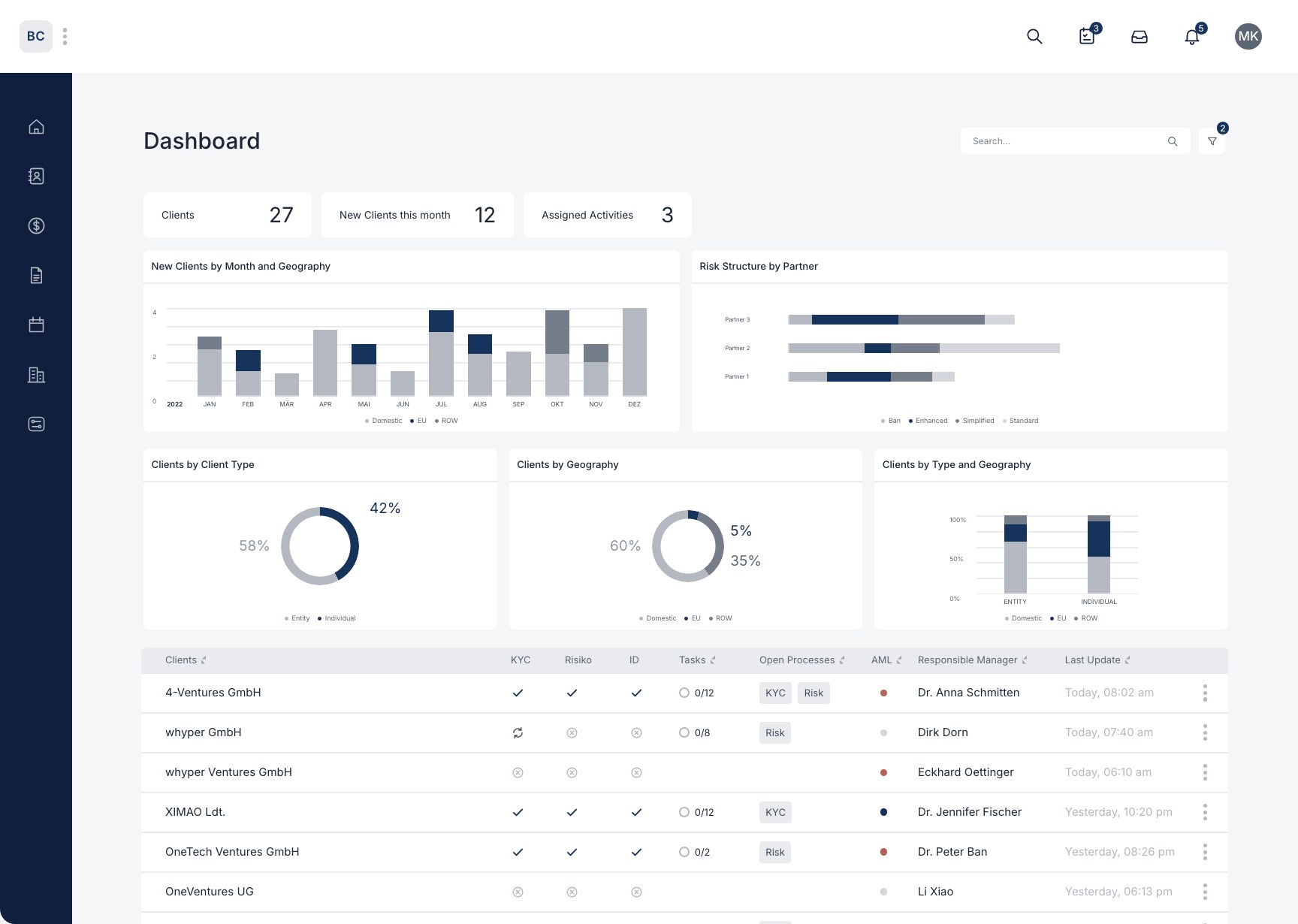The image size is (1298, 924).
Task: Toggle the task circle for 4-Ventures GmbH
Action: click(684, 693)
